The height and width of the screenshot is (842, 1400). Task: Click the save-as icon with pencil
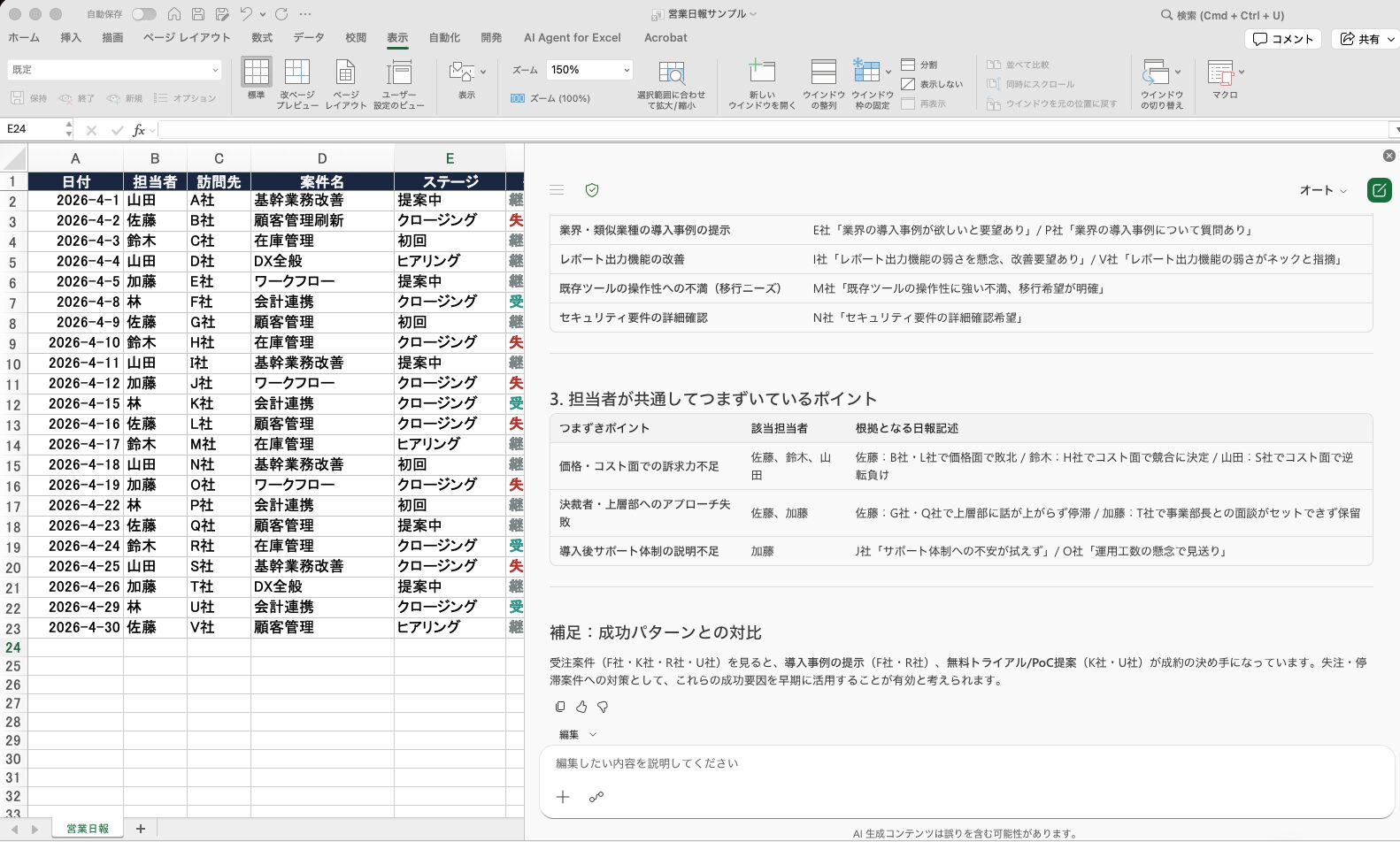pos(222,14)
